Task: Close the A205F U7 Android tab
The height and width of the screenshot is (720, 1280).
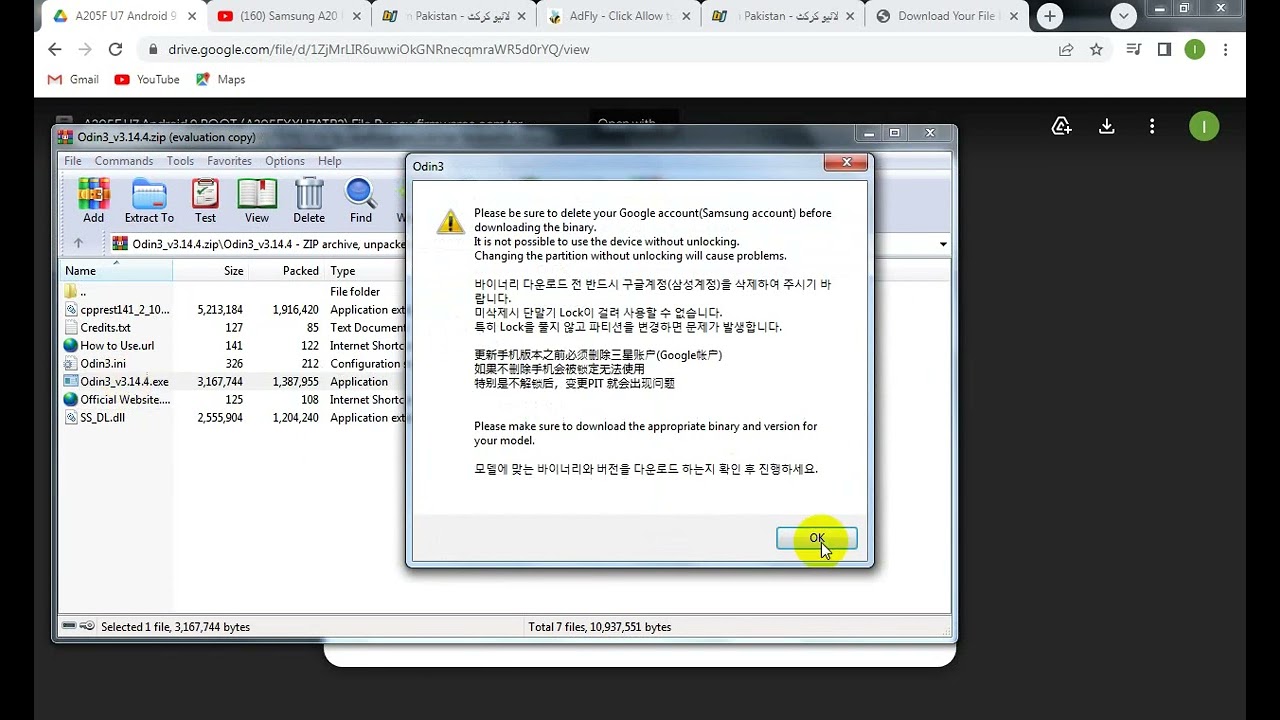Action: 192,16
